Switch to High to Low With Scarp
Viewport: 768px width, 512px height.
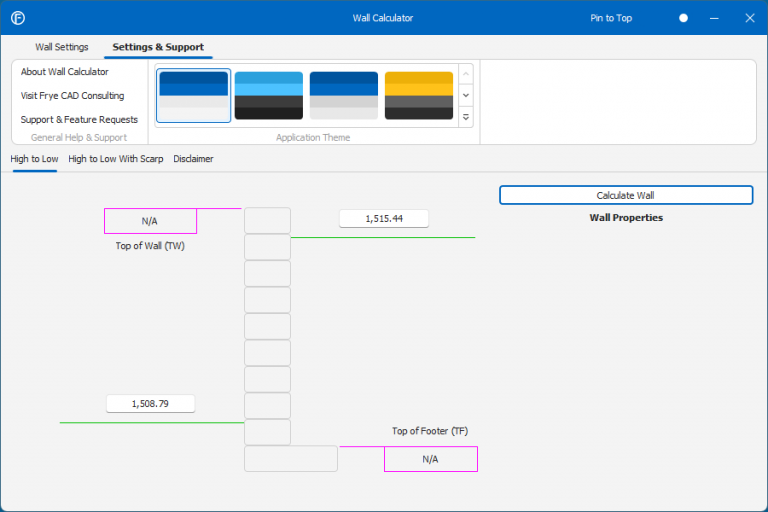[116, 159]
